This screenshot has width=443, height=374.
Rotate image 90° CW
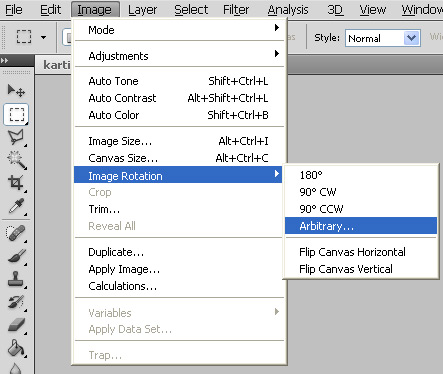pyautogui.click(x=361, y=192)
